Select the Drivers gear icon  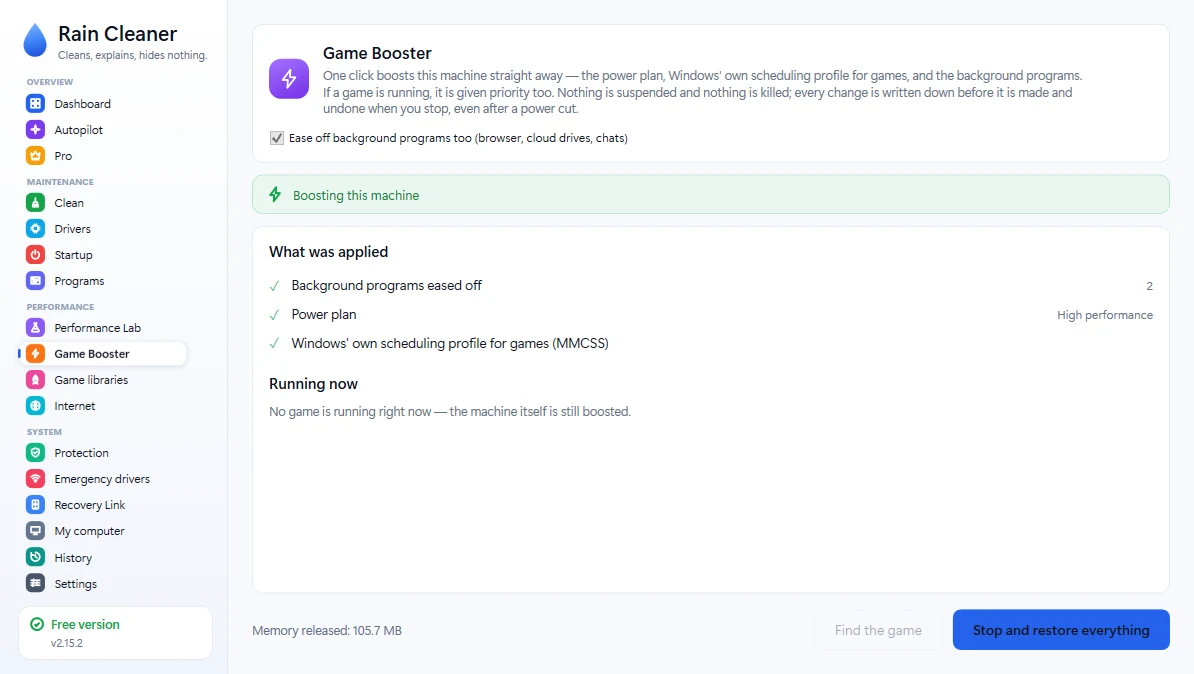coord(35,228)
